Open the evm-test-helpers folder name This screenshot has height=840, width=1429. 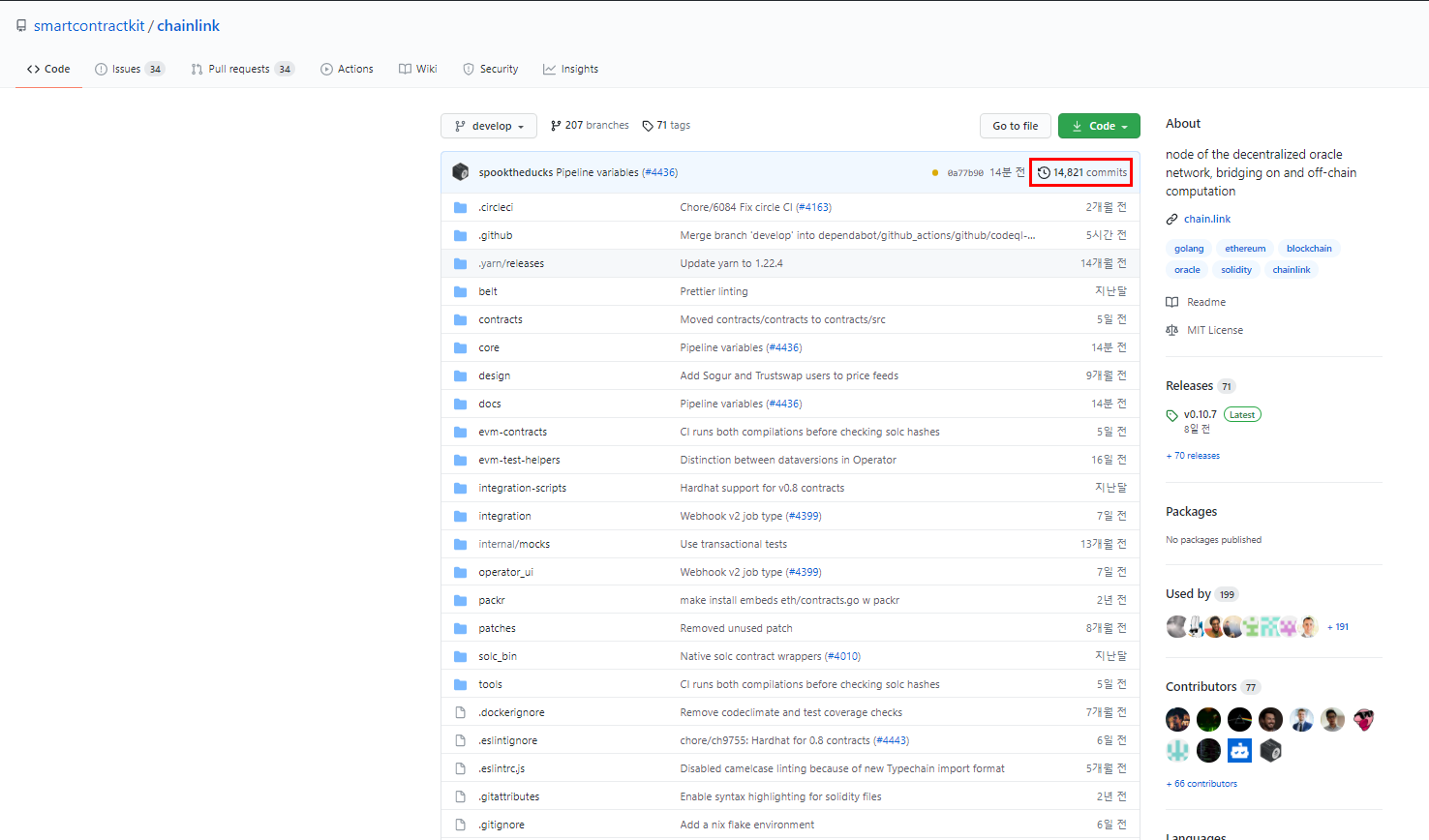[x=519, y=460]
